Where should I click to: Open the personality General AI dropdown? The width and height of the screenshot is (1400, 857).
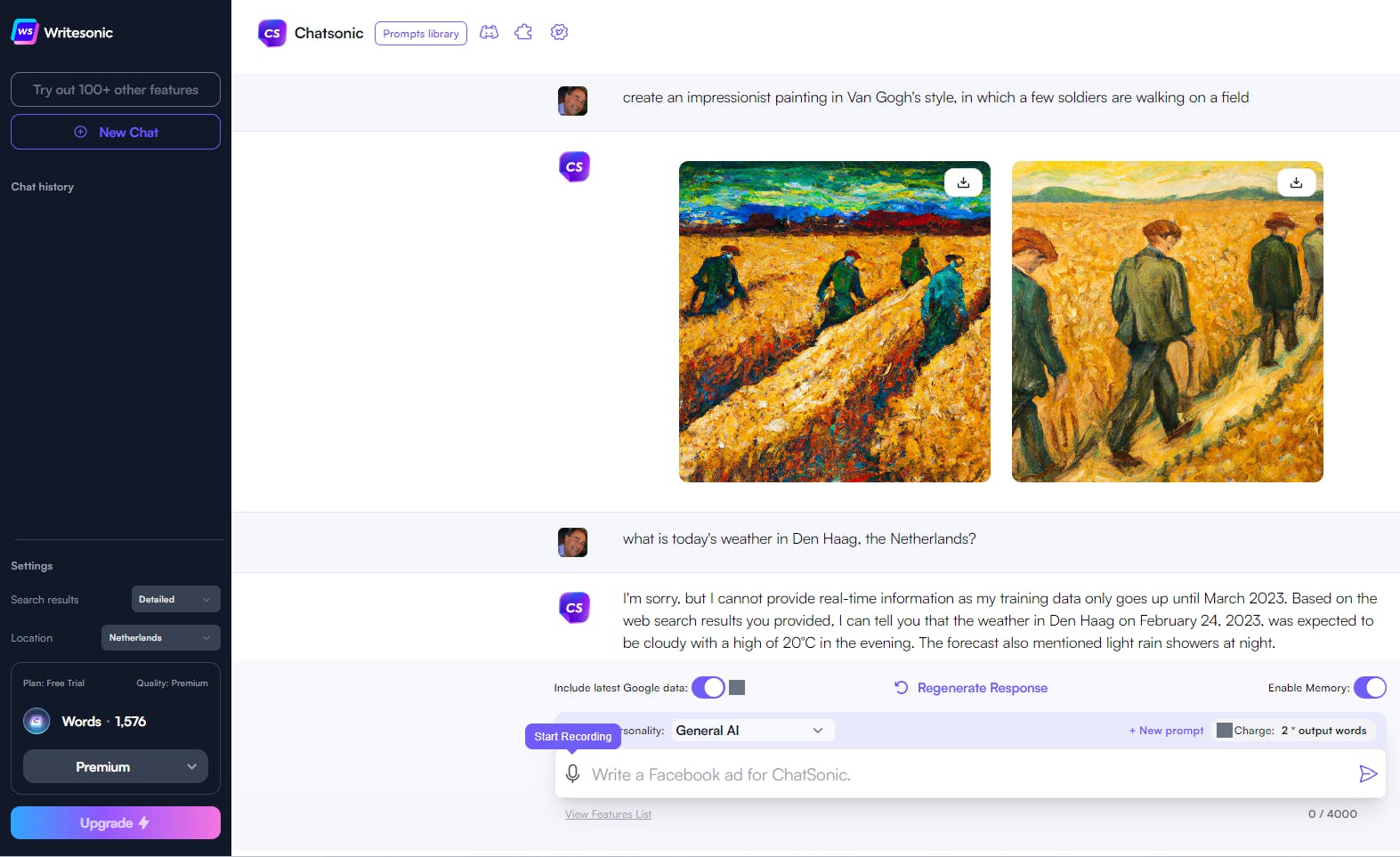[x=752, y=731]
